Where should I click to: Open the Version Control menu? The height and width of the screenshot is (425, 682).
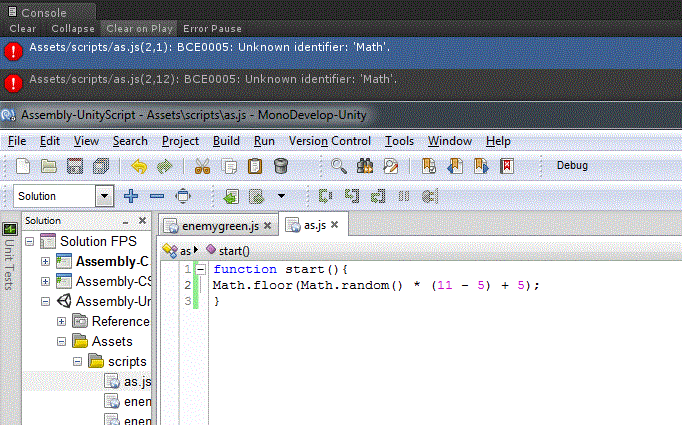[x=330, y=141]
